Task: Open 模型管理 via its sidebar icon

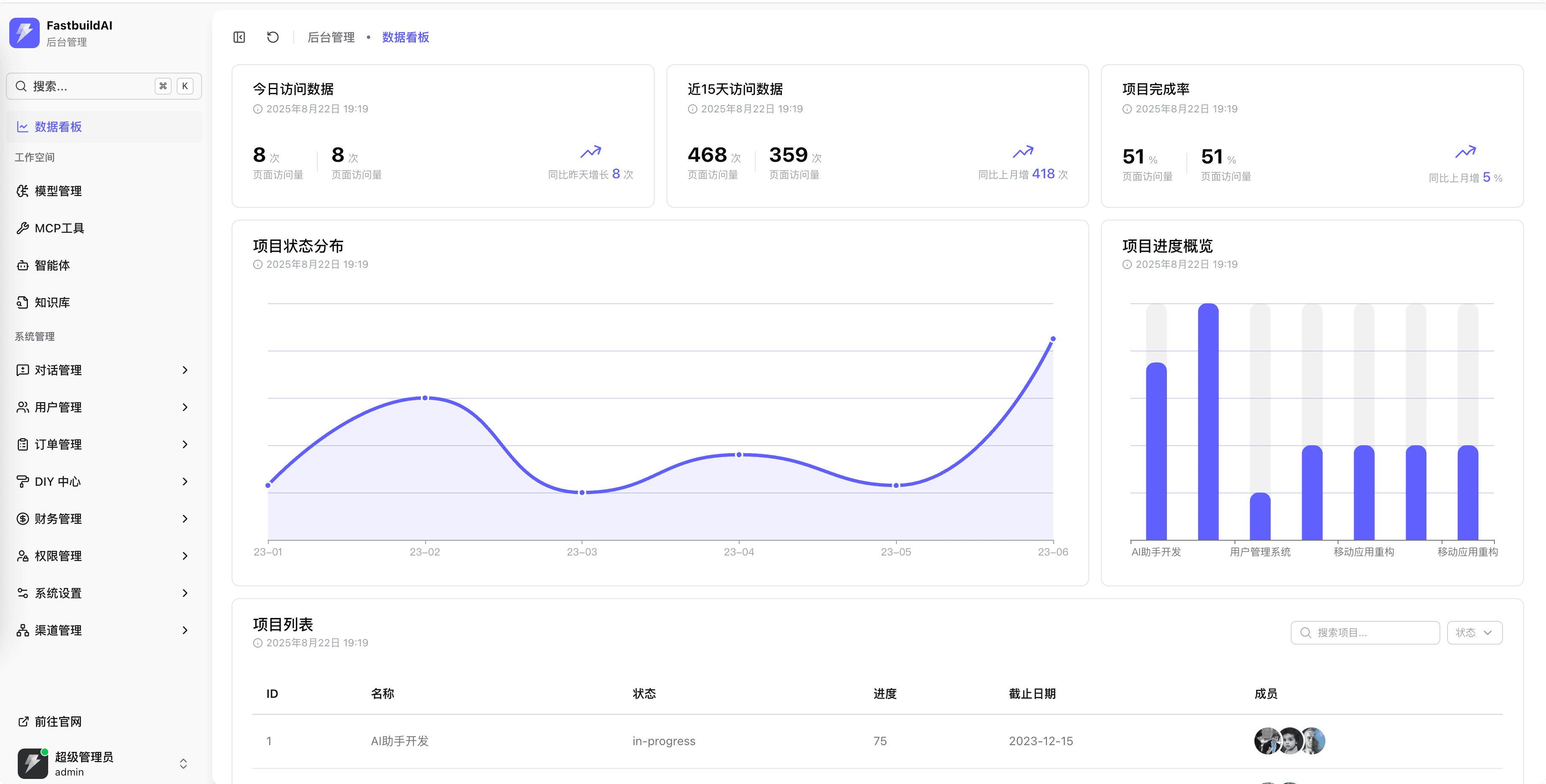Action: [x=22, y=191]
